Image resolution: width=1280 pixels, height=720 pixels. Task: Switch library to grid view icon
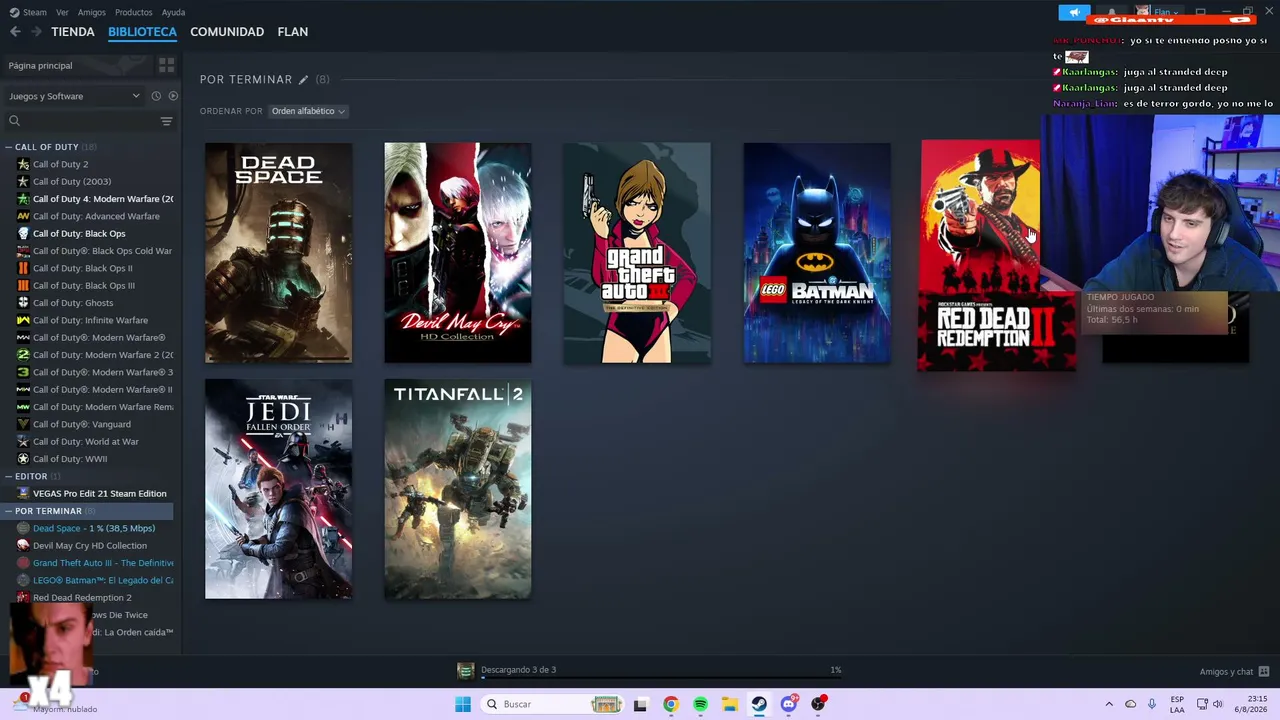(166, 65)
